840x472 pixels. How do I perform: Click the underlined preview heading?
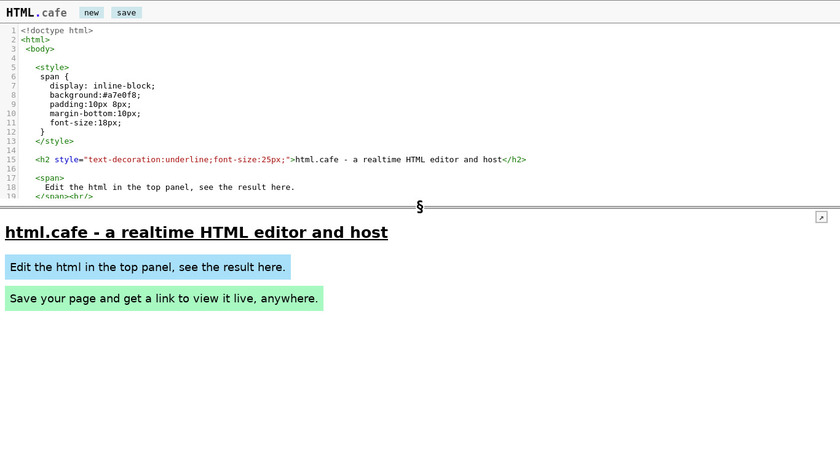click(196, 233)
